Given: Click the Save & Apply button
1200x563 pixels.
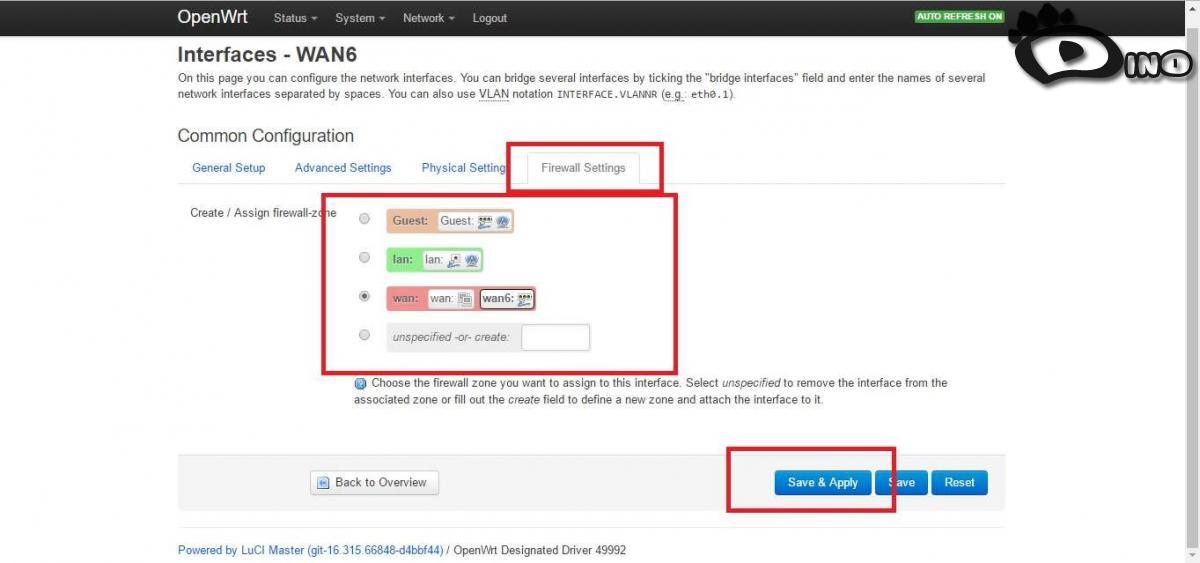Looking at the screenshot, I should click(823, 482).
